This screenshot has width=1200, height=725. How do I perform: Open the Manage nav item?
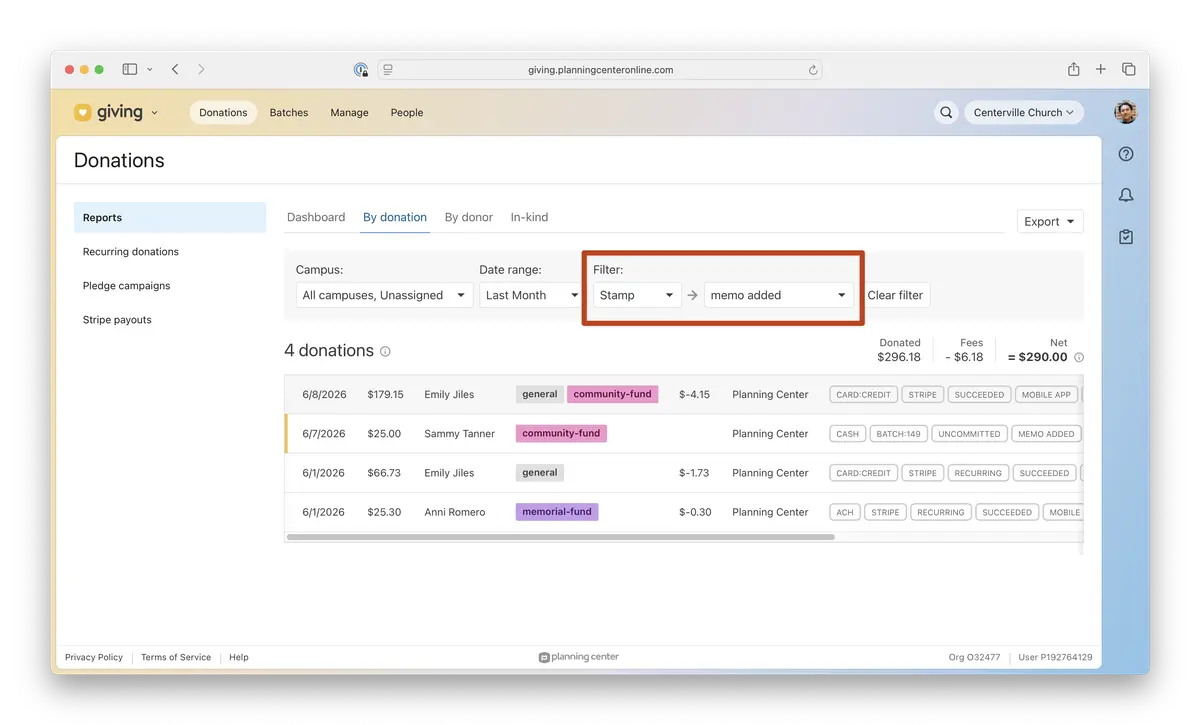[349, 113]
